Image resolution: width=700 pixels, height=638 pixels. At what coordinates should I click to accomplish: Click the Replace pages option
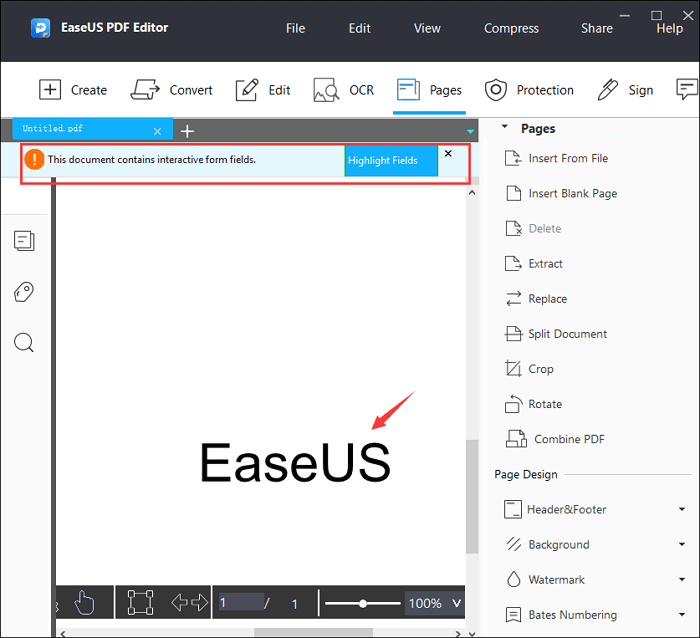[536, 299]
